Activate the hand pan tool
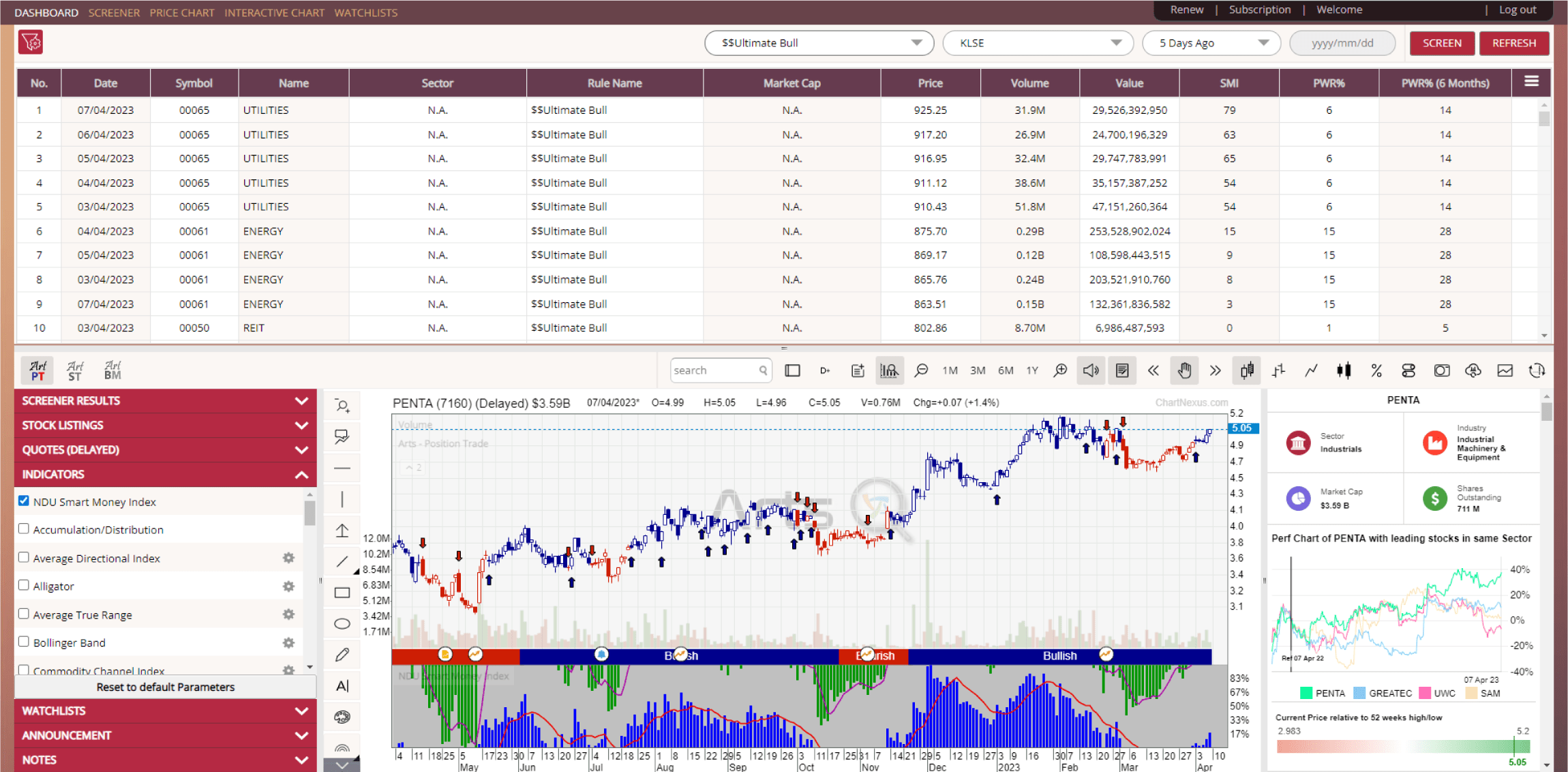Screen dimensions: 1568x772 (1185, 370)
